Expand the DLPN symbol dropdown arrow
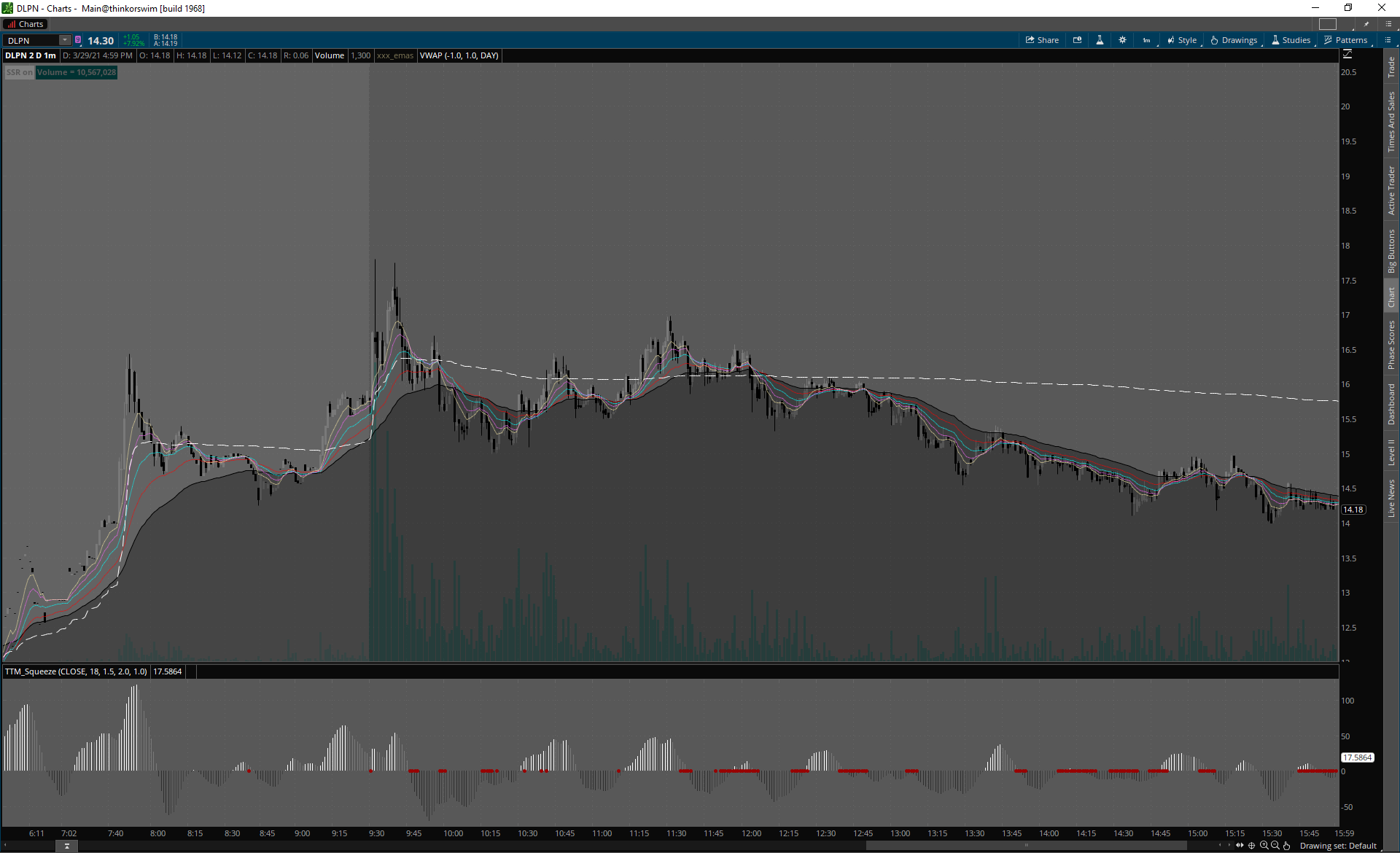 click(x=65, y=40)
